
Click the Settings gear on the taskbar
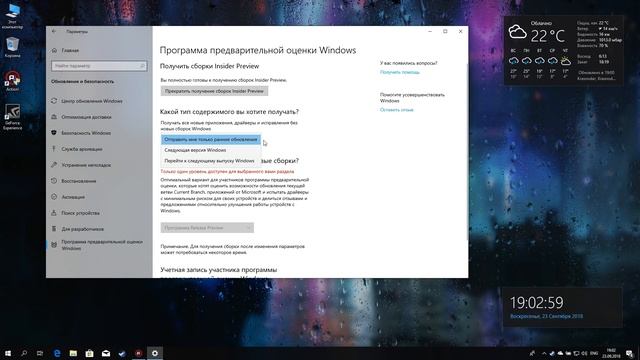[x=155, y=353]
